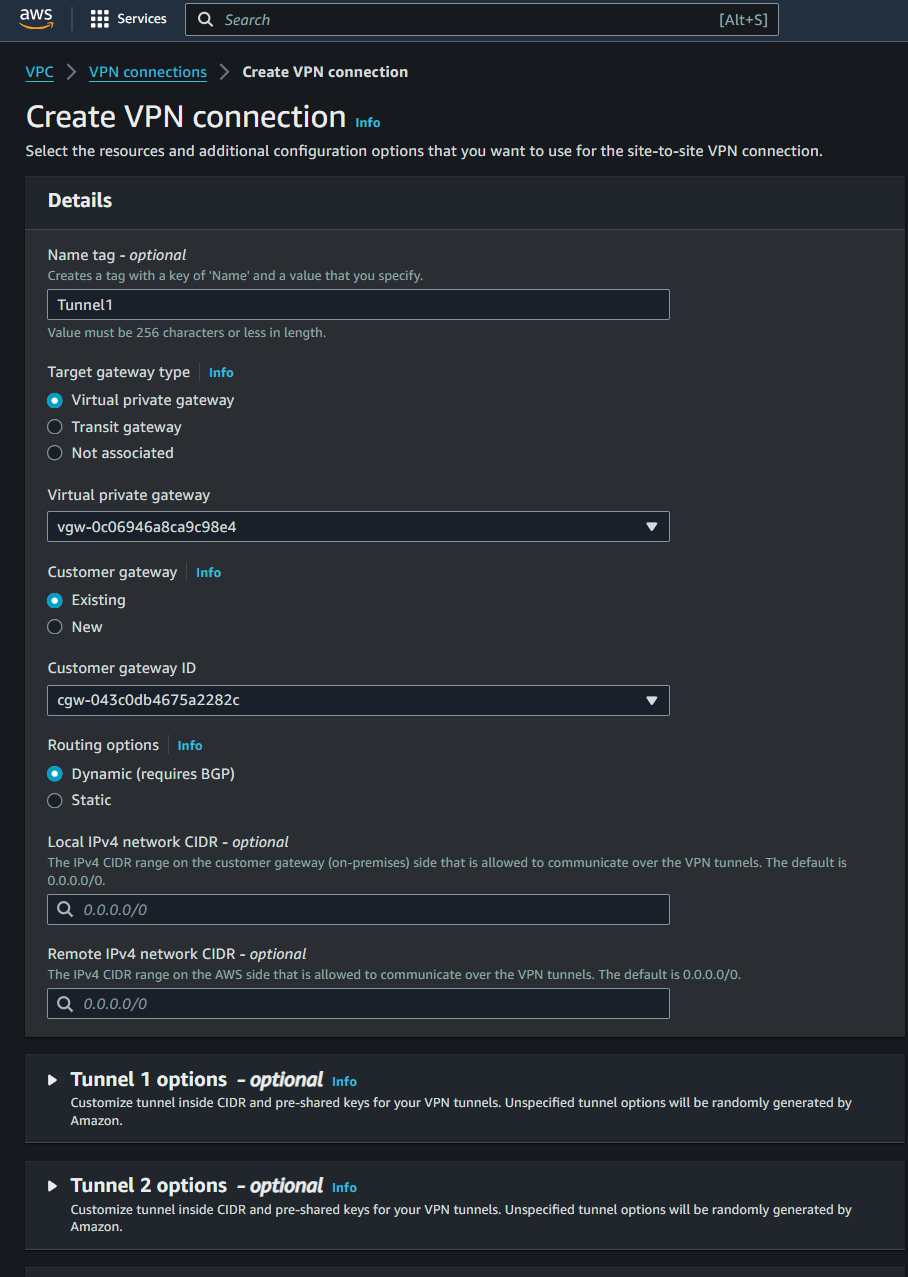The height and width of the screenshot is (1277, 908).
Task: Click the magnifier inside Remote IPv4 CIDR field
Action: click(66, 1002)
